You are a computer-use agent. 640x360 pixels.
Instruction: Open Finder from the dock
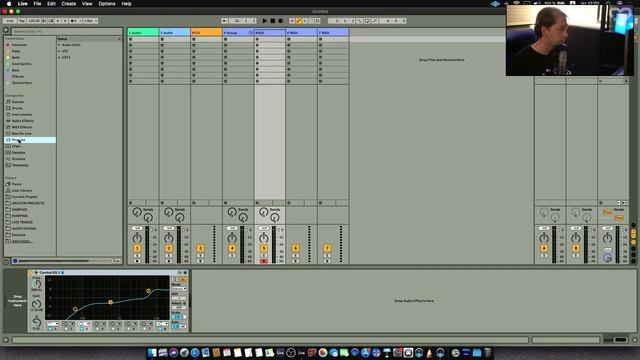coord(152,353)
